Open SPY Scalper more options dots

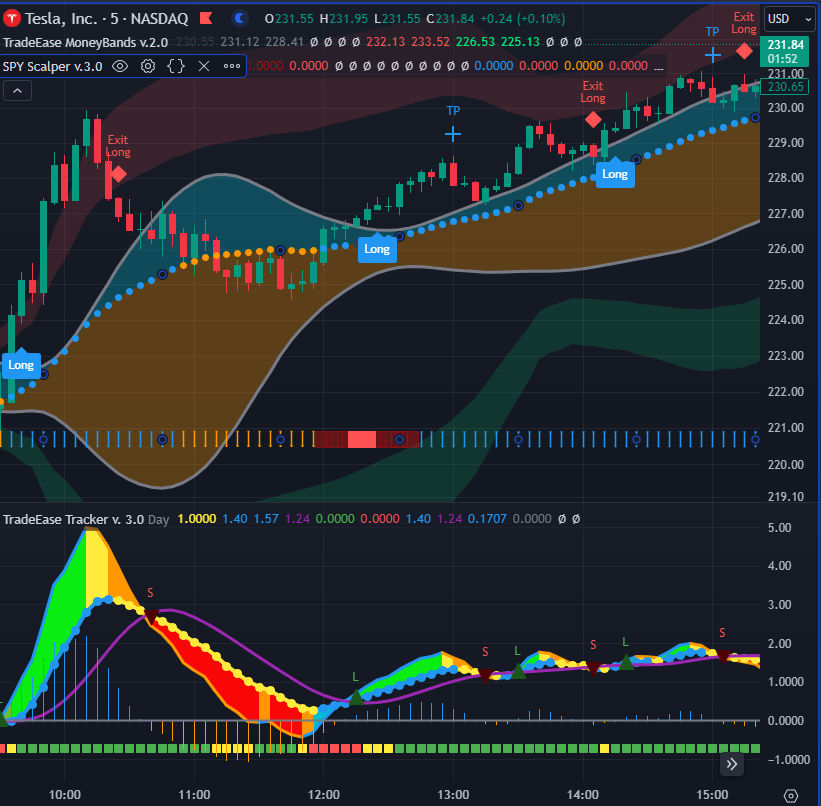(232, 66)
